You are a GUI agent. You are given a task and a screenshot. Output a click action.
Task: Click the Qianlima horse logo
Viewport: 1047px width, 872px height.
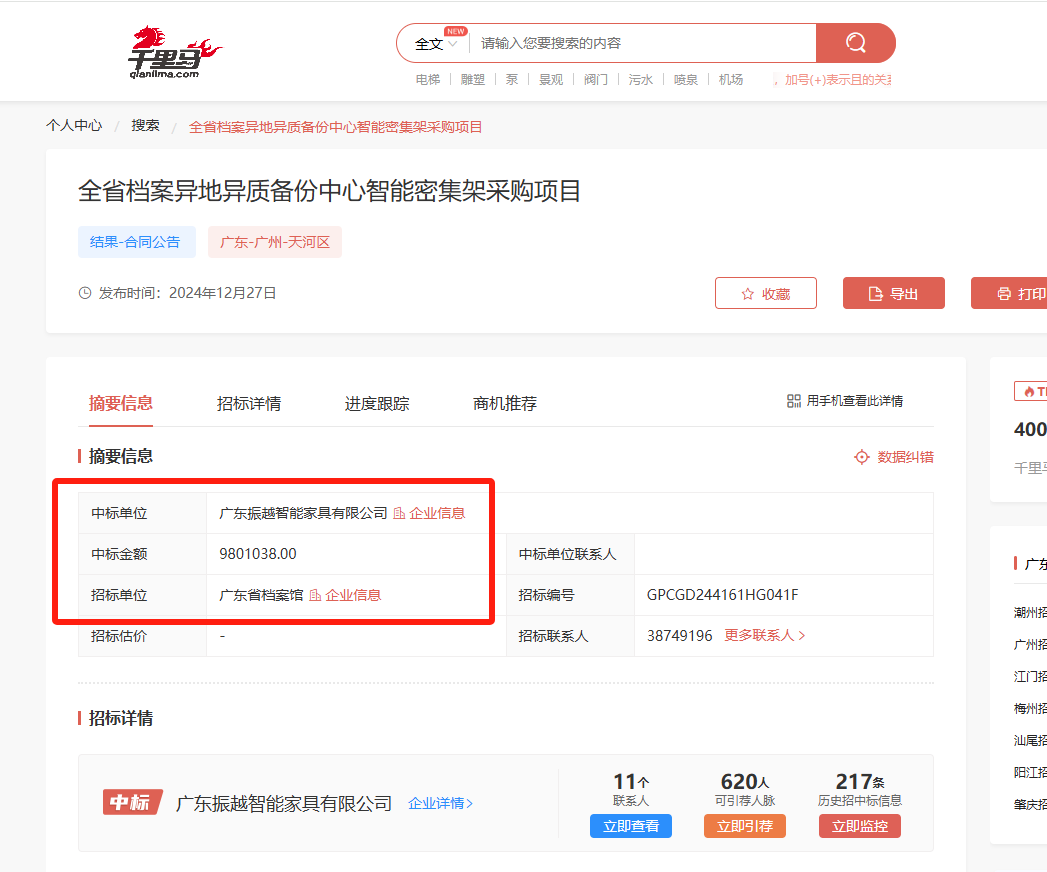point(170,52)
